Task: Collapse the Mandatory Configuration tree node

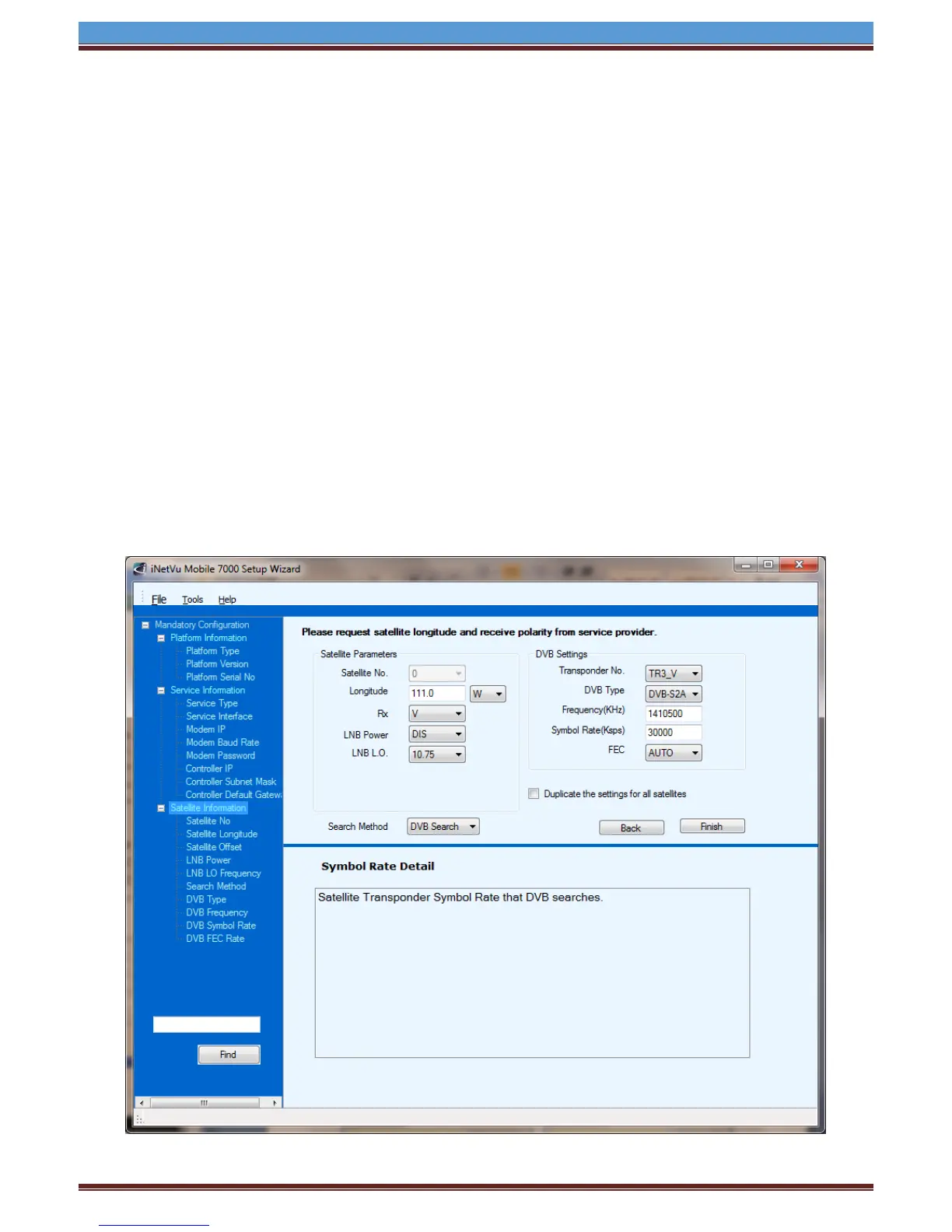Action: [145, 625]
